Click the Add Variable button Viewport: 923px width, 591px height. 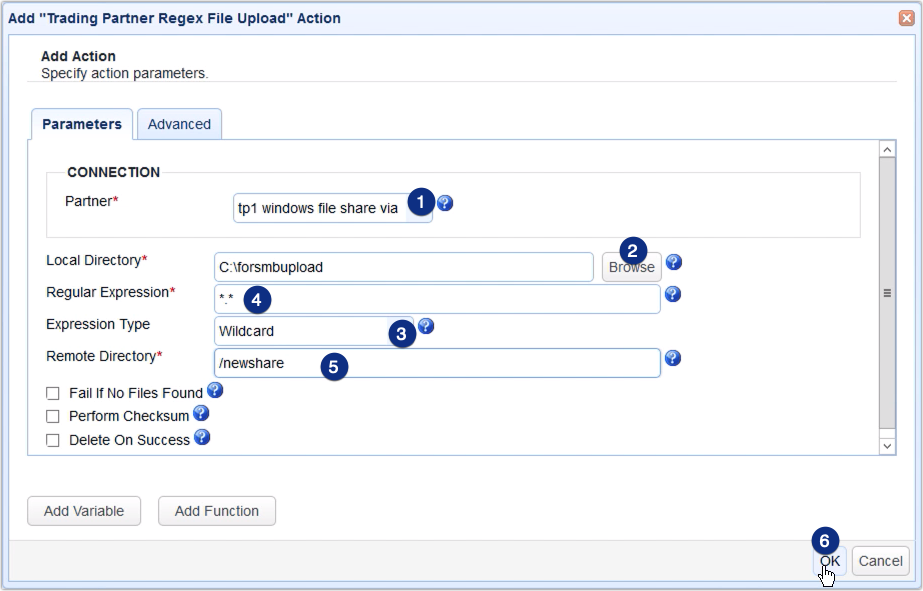click(84, 511)
